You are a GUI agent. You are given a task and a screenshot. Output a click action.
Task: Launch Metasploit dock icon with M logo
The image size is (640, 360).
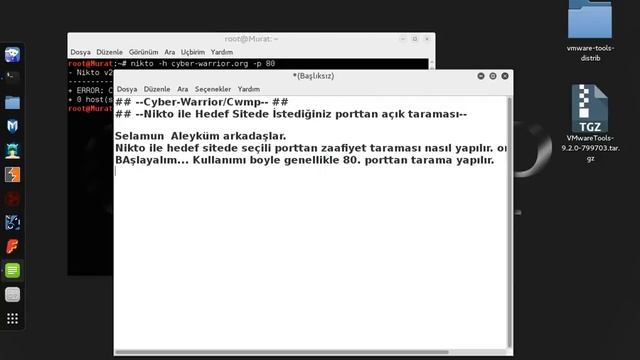(12, 126)
